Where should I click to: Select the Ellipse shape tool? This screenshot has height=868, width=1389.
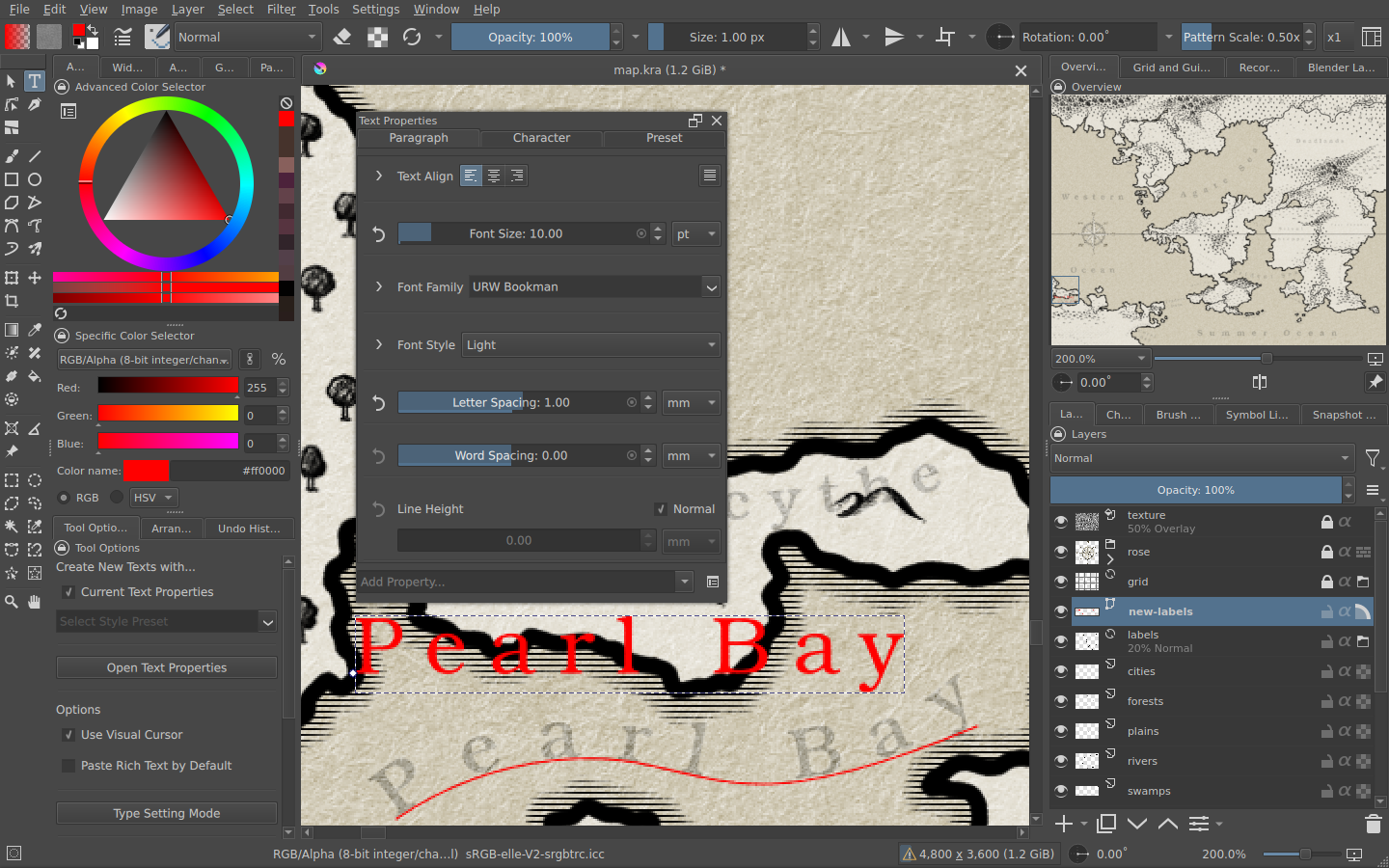(35, 179)
